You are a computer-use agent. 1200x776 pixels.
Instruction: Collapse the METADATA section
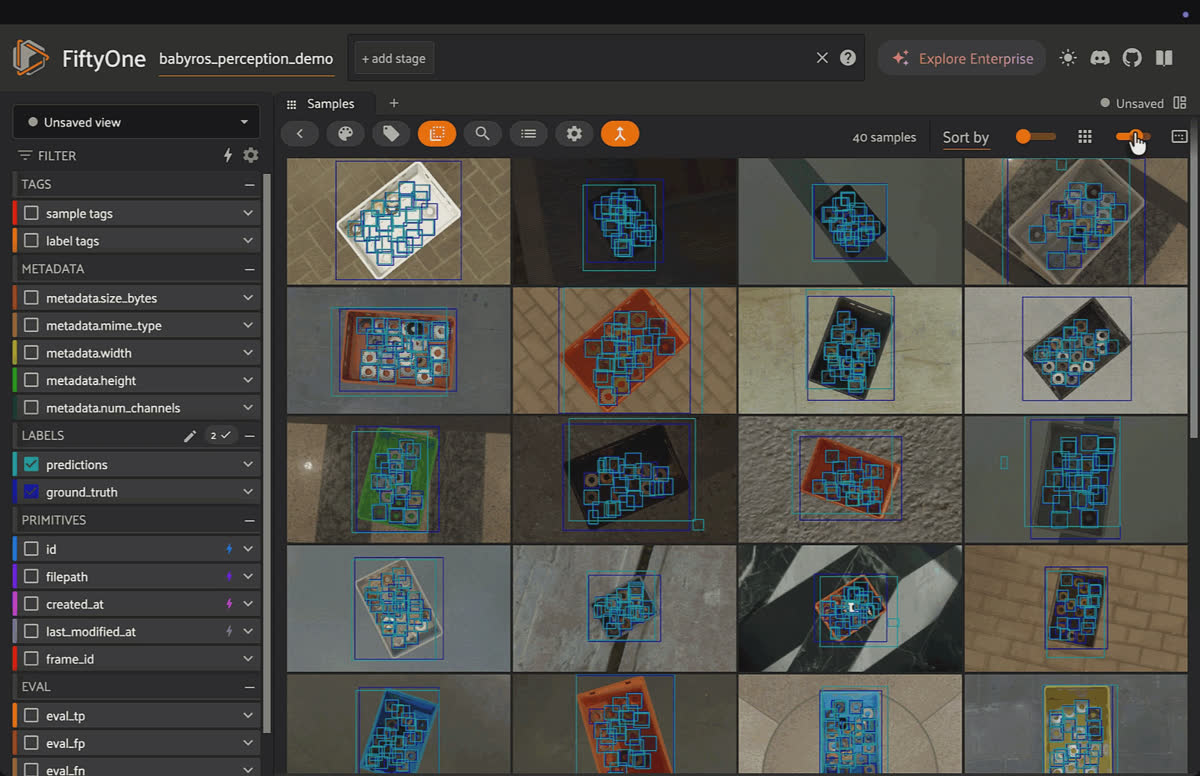point(249,269)
